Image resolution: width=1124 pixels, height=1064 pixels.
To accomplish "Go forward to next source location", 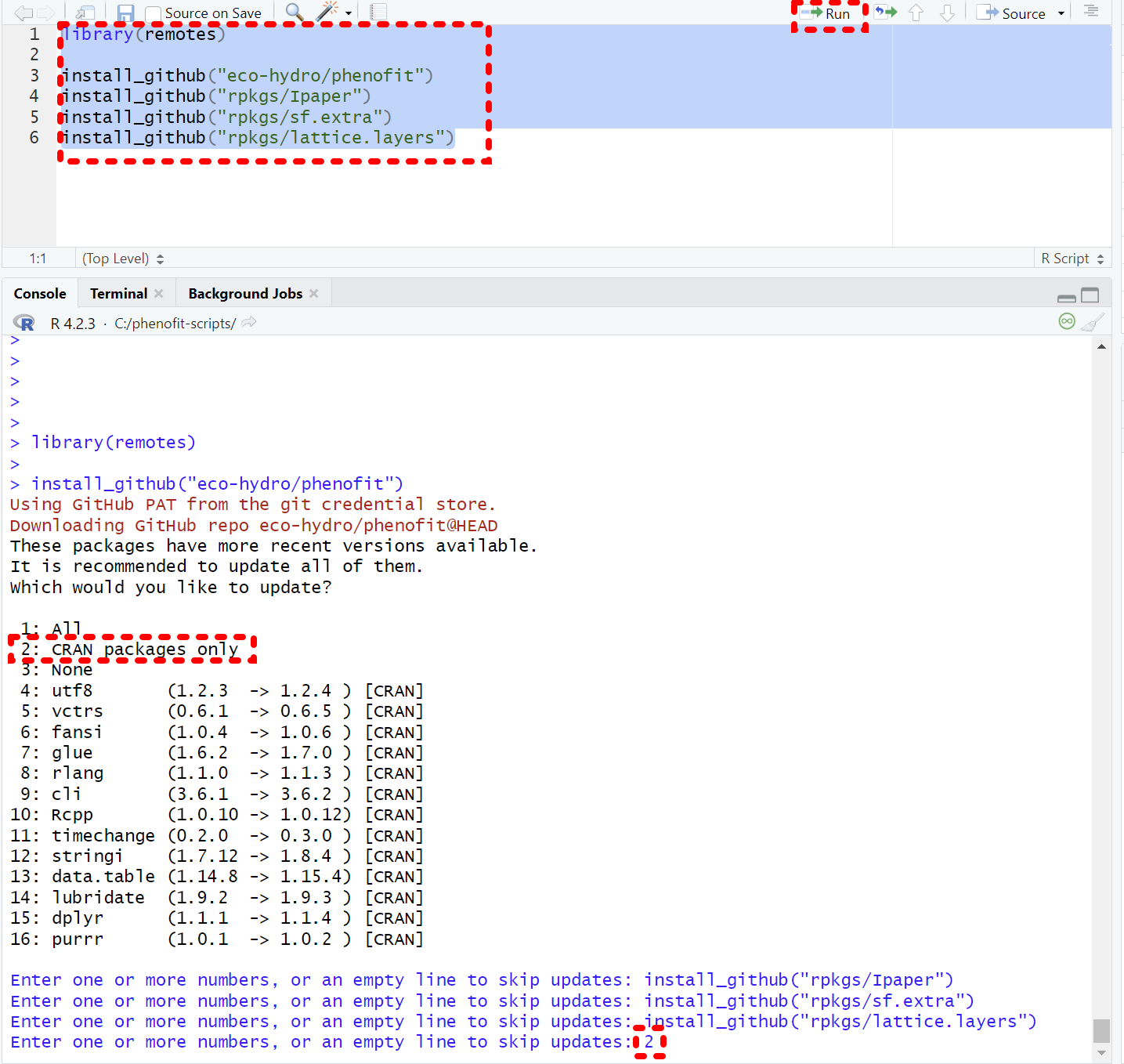I will coord(45,13).
